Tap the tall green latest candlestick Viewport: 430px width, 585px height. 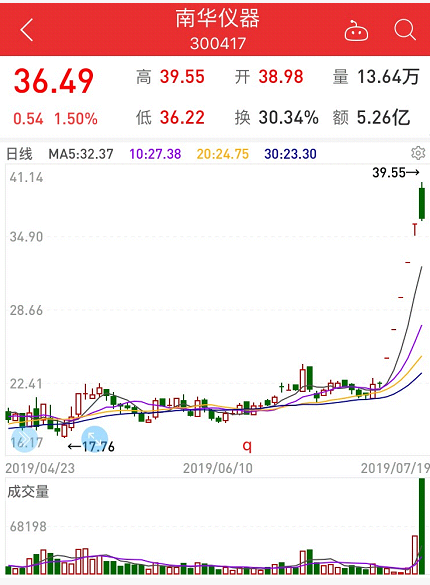click(422, 203)
